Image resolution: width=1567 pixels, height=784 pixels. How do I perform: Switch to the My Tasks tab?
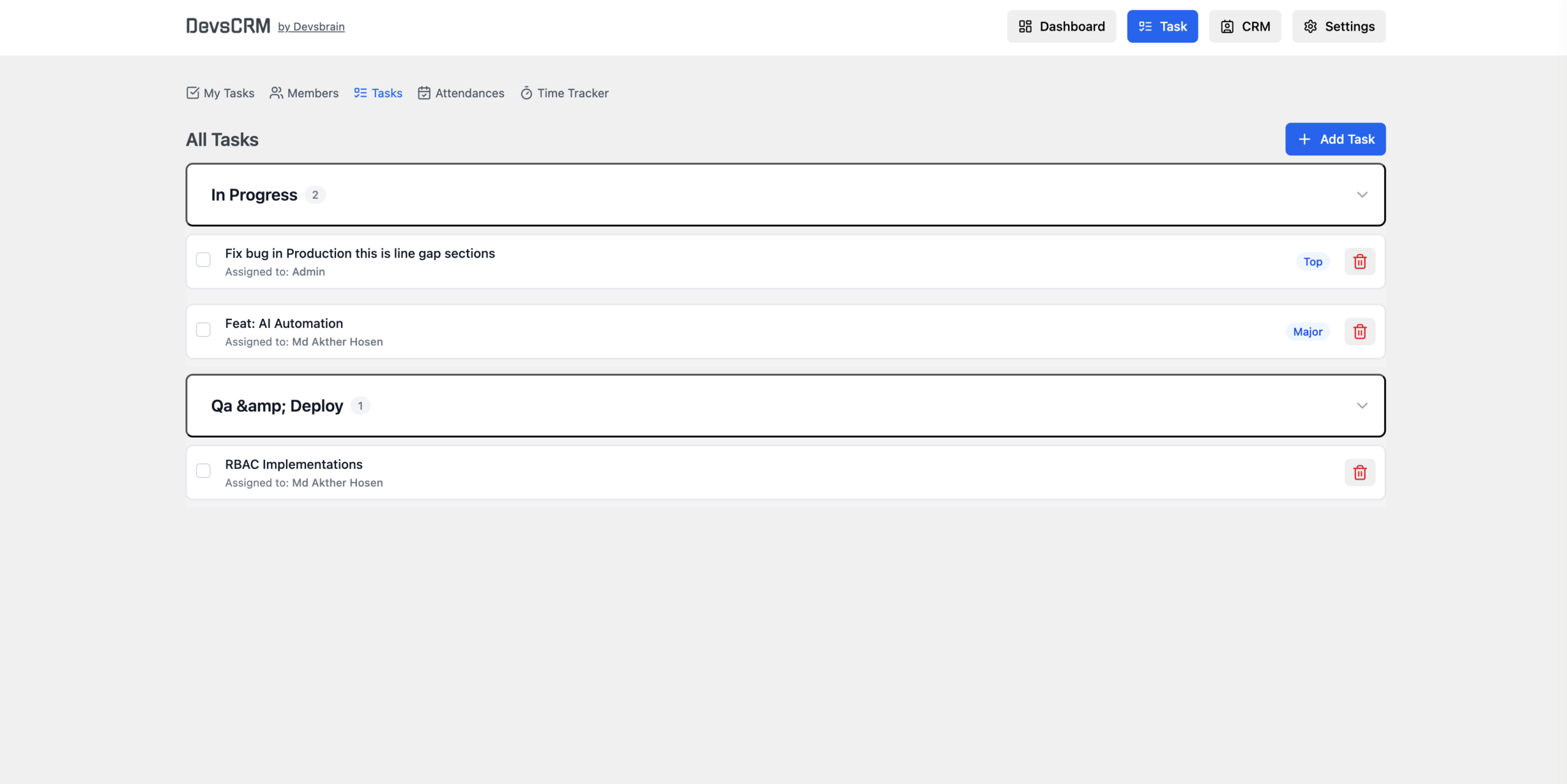(220, 93)
